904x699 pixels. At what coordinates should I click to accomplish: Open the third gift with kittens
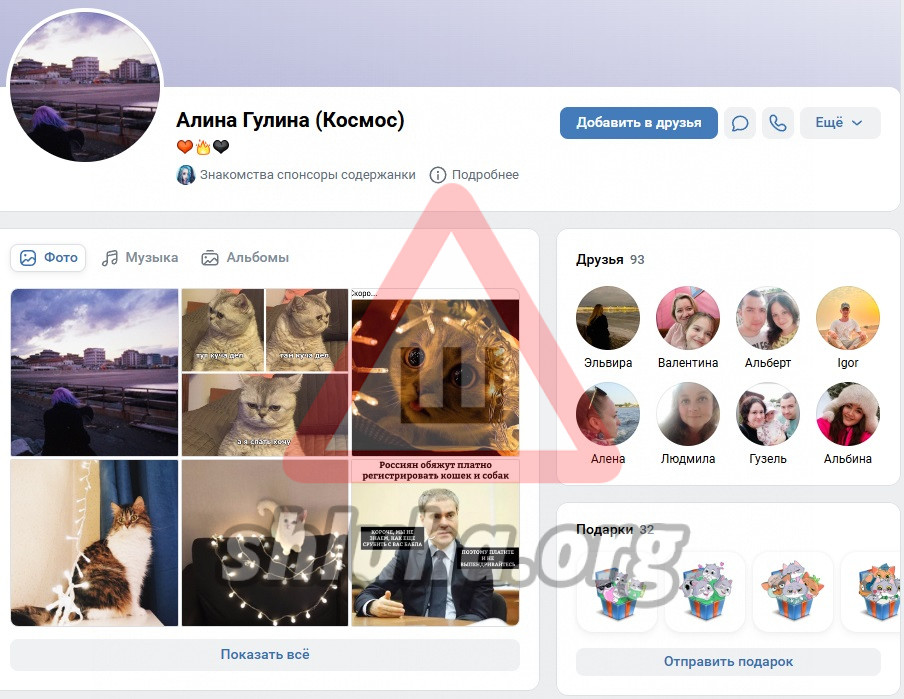coord(792,592)
